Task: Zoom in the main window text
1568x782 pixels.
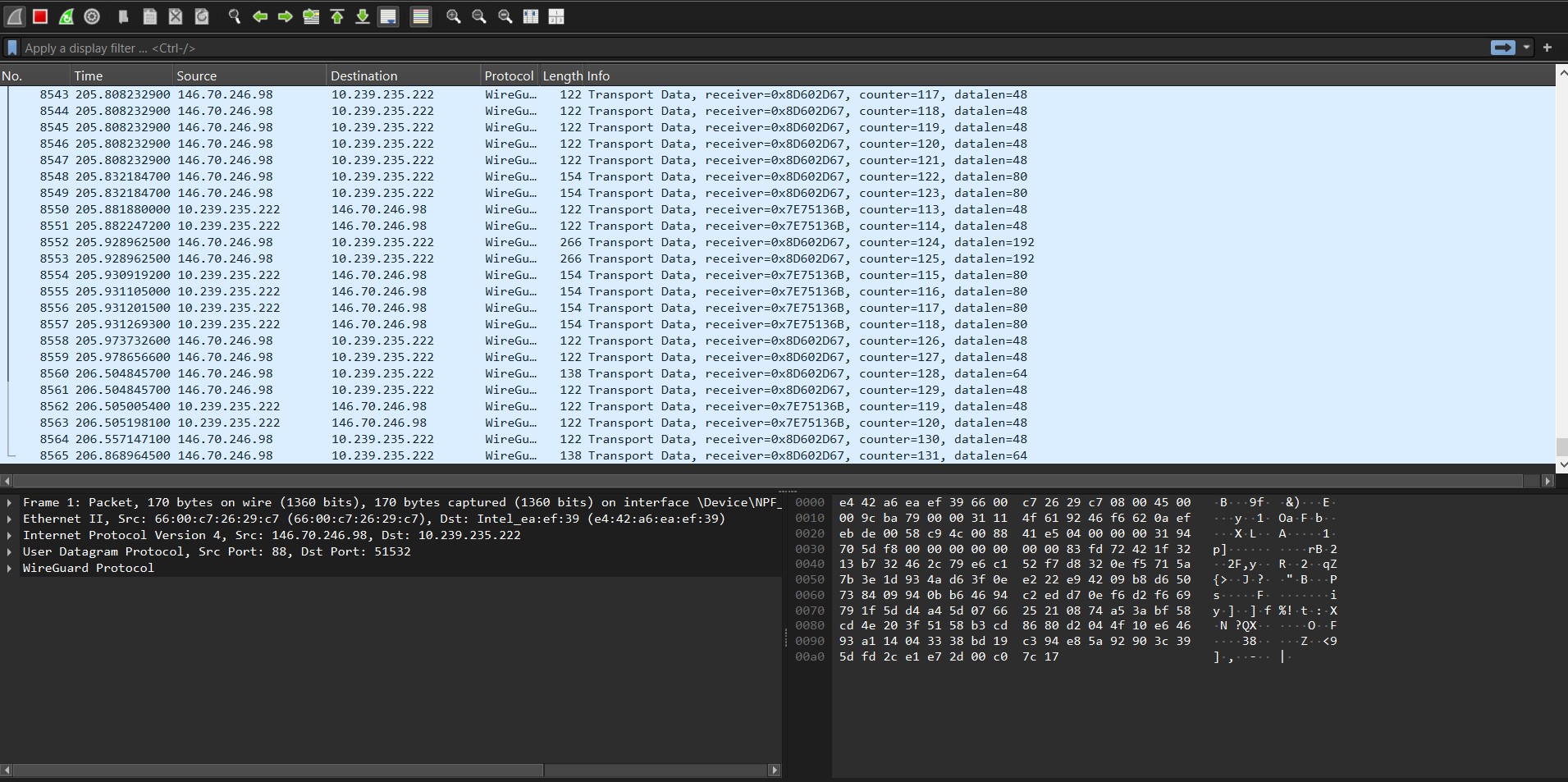Action: tap(453, 16)
